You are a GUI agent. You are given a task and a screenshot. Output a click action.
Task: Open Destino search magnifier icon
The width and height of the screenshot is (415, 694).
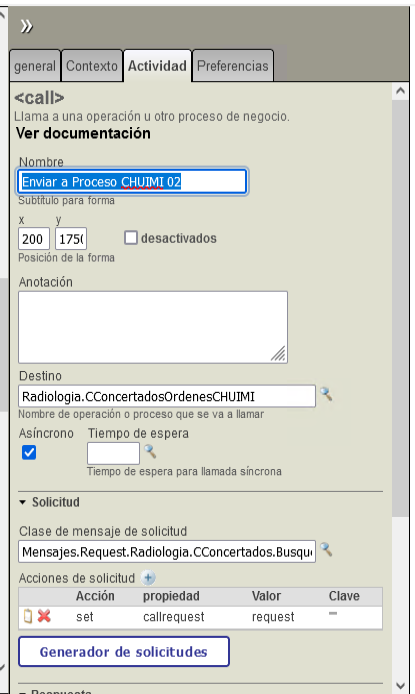coord(327,394)
